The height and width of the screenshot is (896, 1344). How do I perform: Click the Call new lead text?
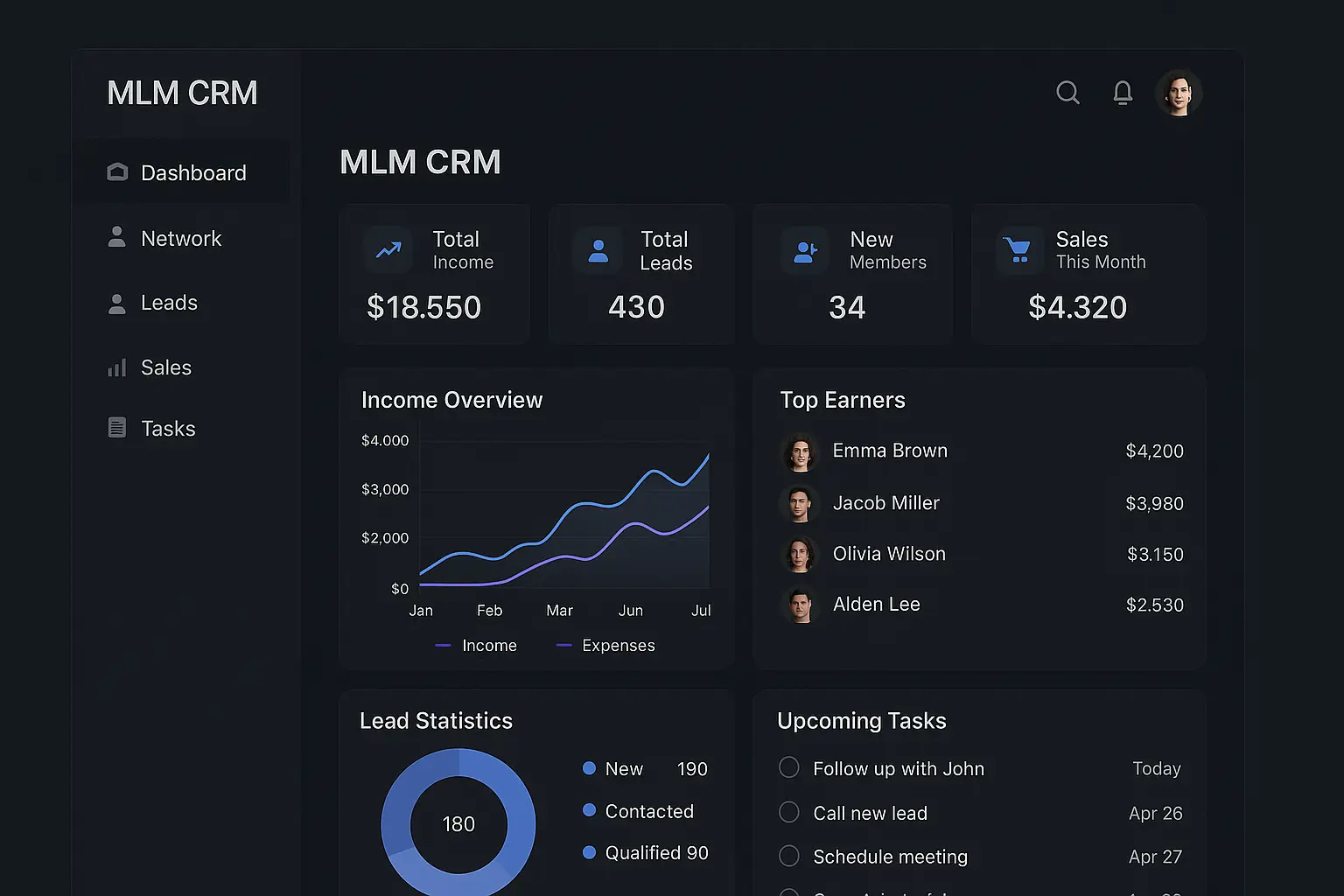pos(870,814)
